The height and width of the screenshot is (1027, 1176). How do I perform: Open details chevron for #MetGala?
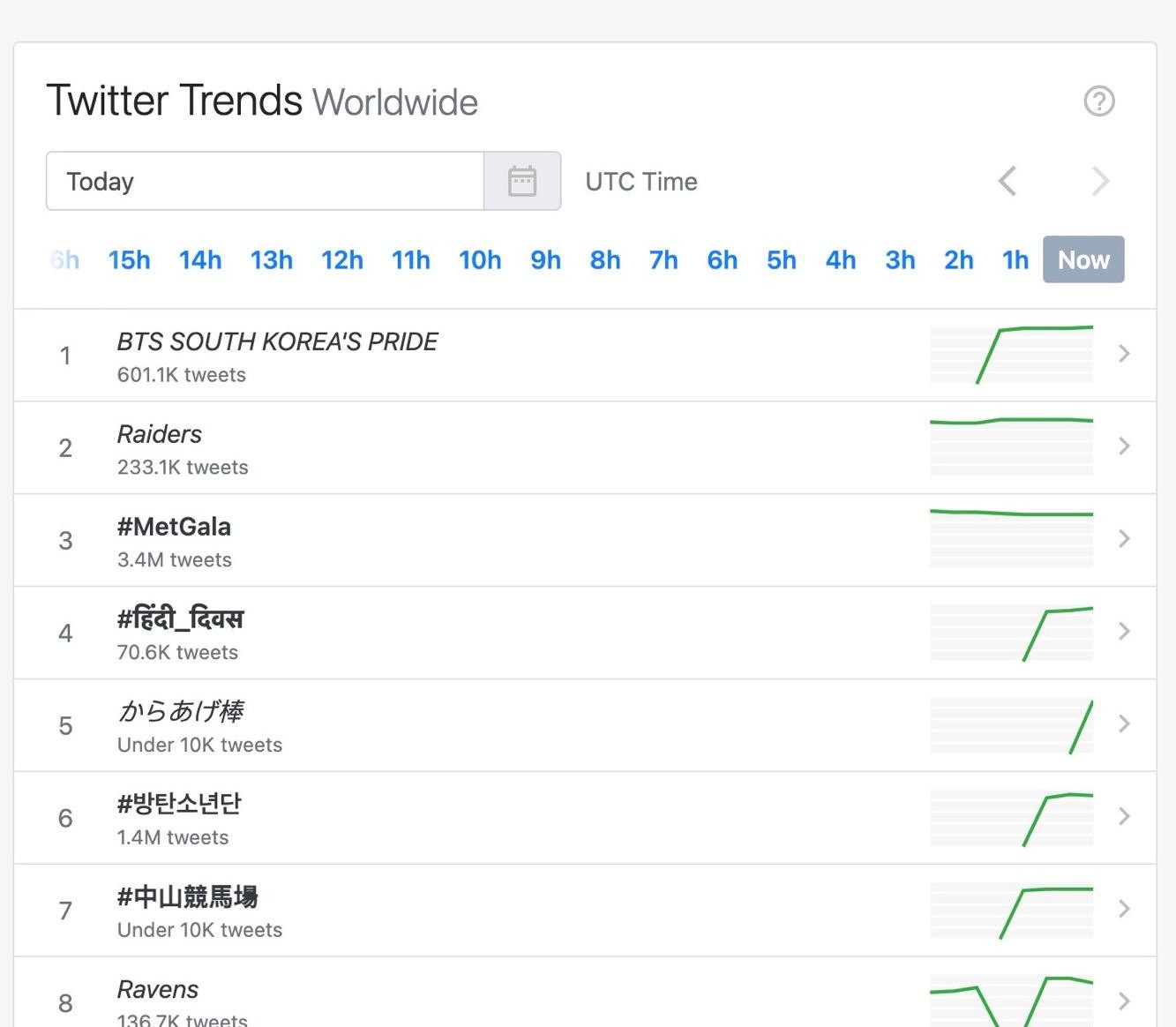(x=1124, y=539)
